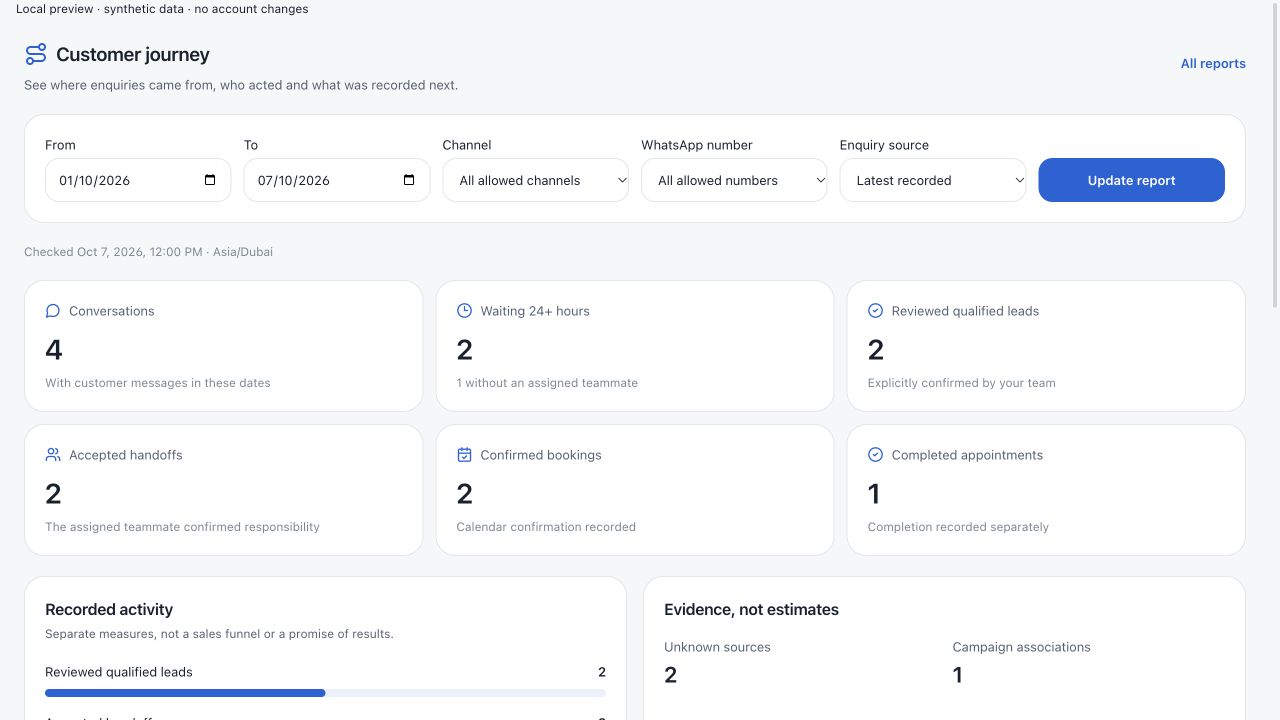Expand the Enquiry source dropdown
This screenshot has width=1280, height=720.
click(x=933, y=180)
